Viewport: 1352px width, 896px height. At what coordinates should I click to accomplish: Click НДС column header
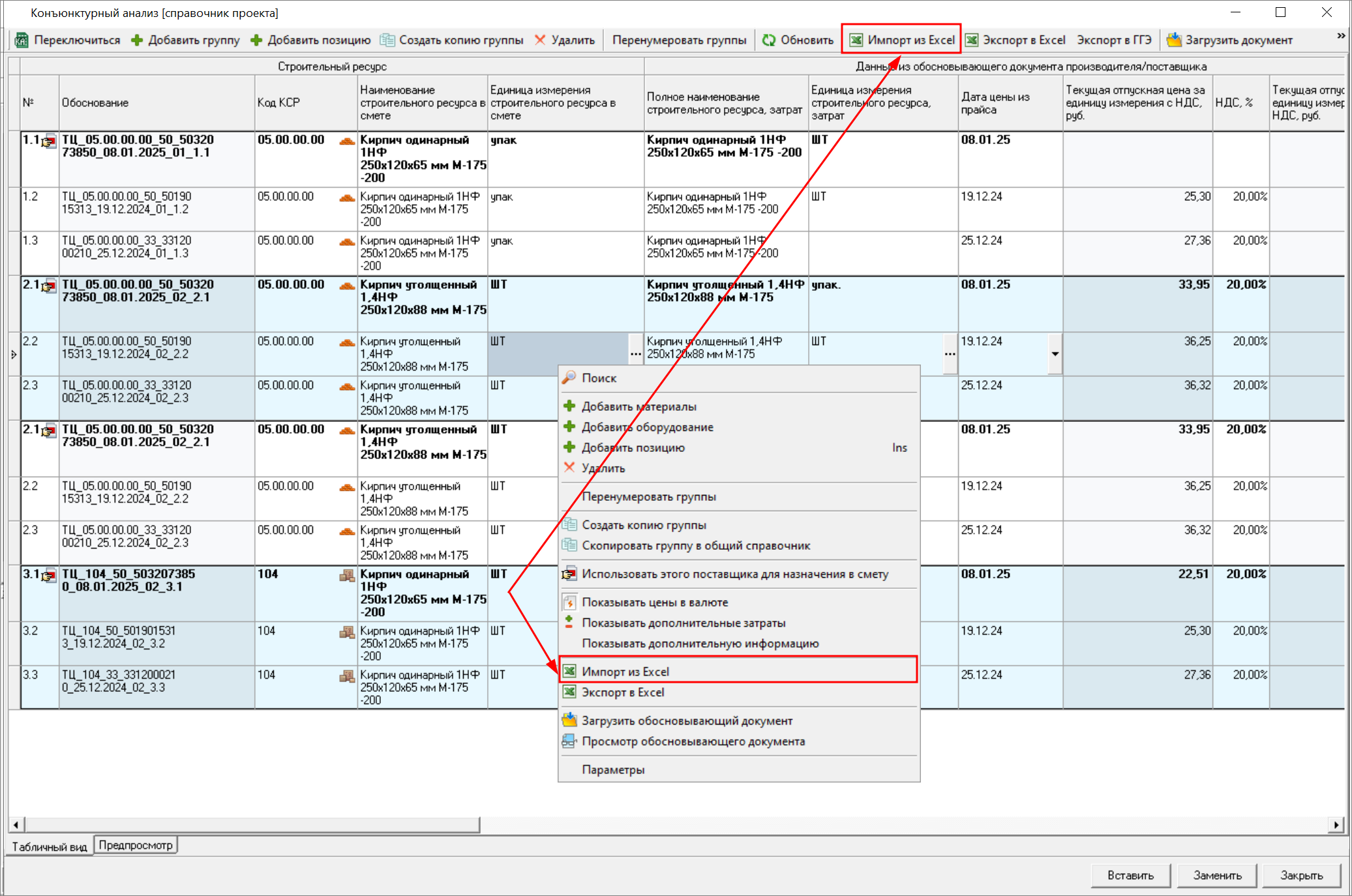(1240, 103)
